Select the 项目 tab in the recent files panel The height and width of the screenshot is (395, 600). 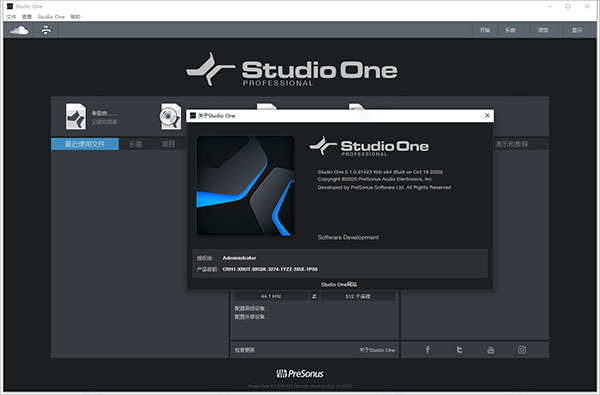pyautogui.click(x=168, y=144)
